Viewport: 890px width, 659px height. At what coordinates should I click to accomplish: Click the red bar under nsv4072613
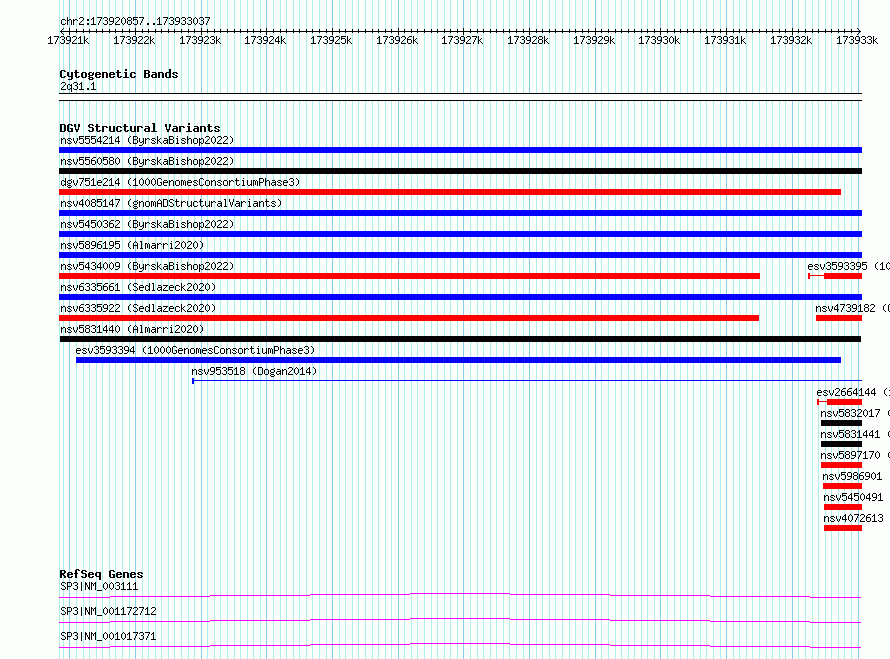click(x=843, y=528)
